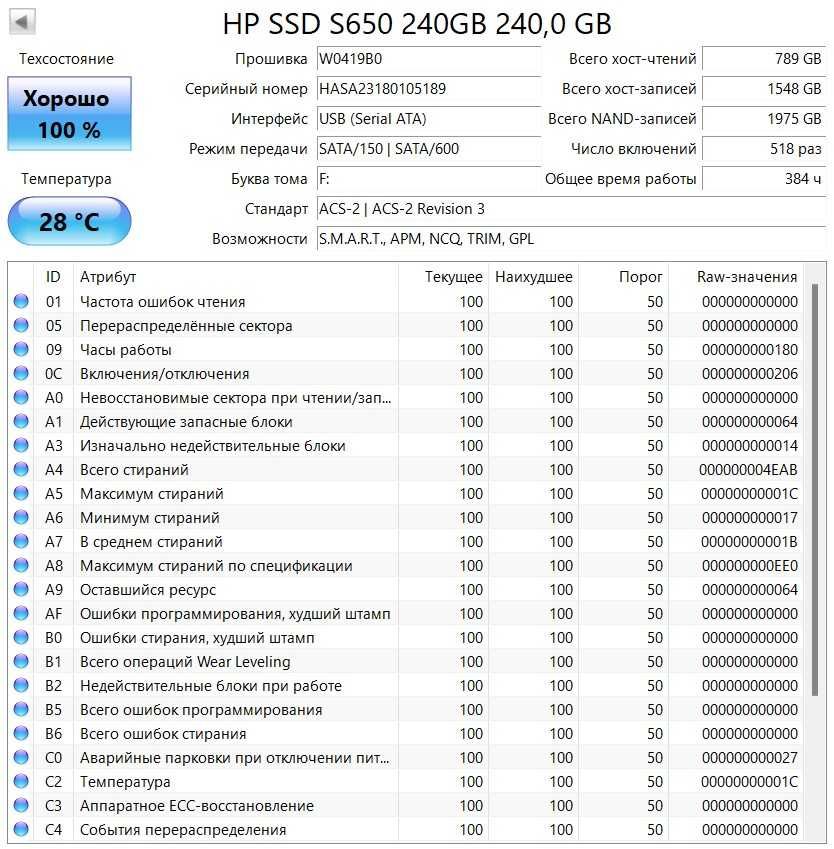Viewport: 834px width, 849px height.
Task: Click the Наихудшее column header
Action: [533, 277]
